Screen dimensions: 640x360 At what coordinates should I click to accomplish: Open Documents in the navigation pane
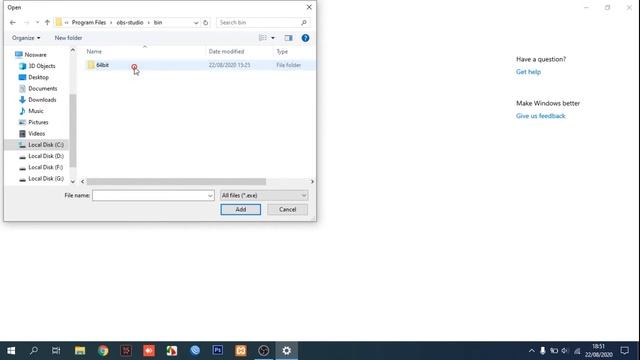[42, 89]
